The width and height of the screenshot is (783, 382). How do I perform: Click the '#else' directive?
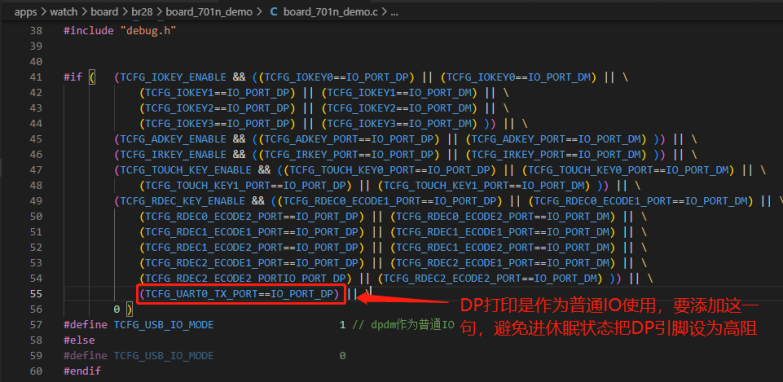click(x=79, y=340)
